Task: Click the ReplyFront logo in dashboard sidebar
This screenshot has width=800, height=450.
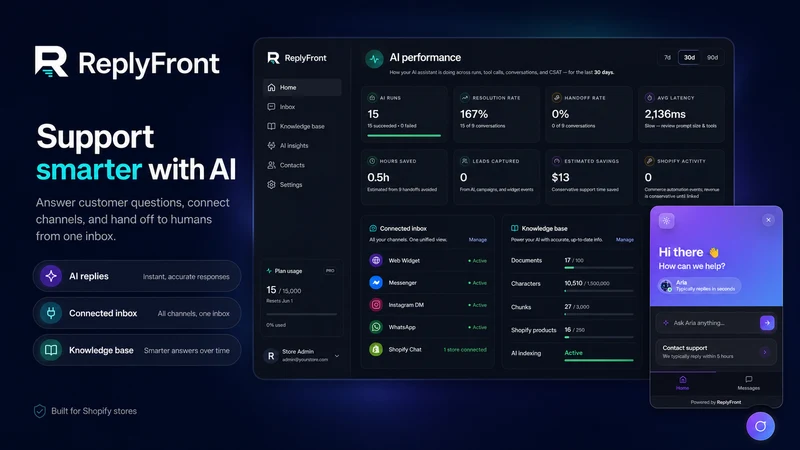Action: [x=296, y=58]
